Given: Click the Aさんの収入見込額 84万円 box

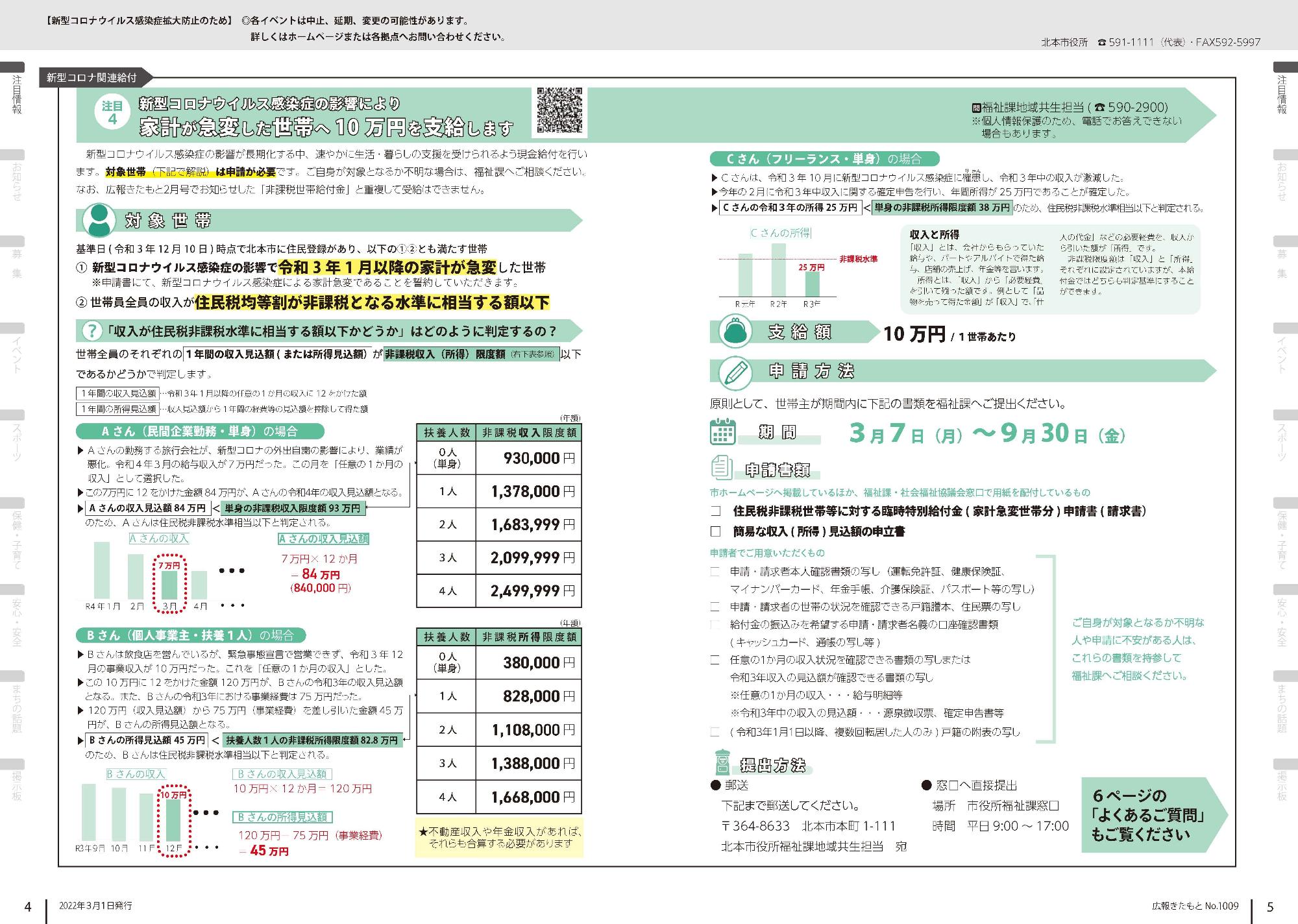Looking at the screenshot, I should [147, 508].
